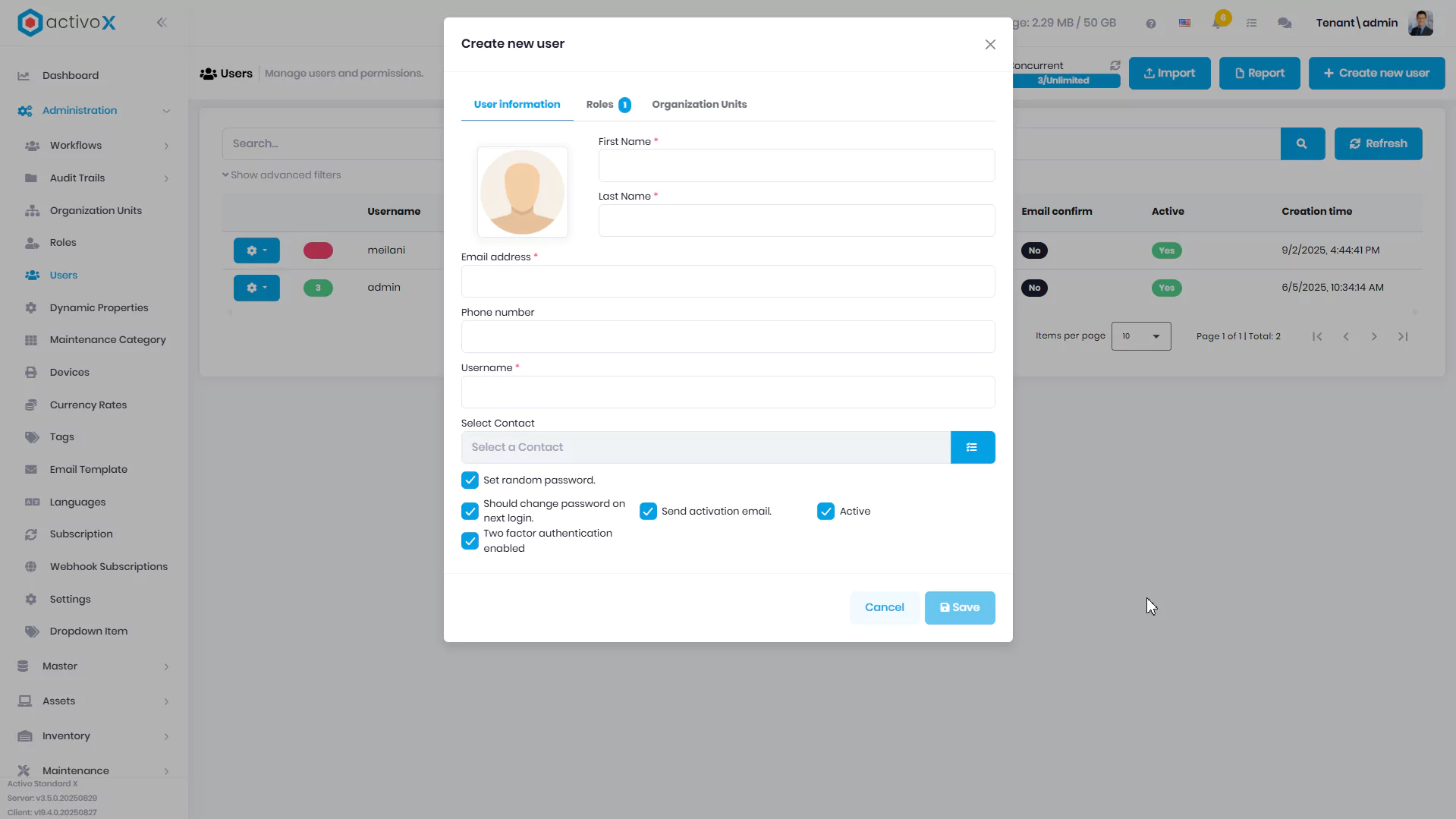
Task: Click the Report button
Action: [1259, 73]
